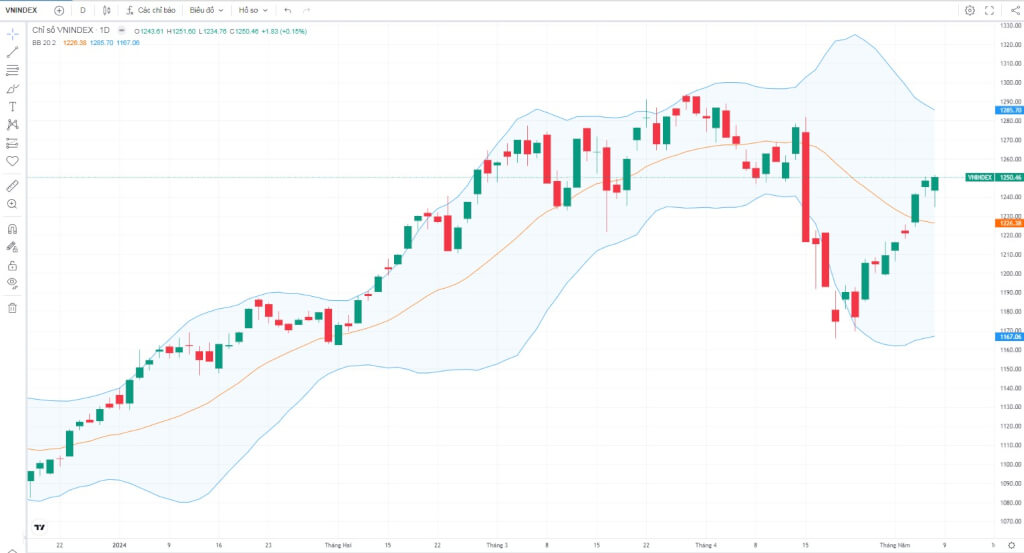Select the crosshair cursor tool

tap(12, 34)
